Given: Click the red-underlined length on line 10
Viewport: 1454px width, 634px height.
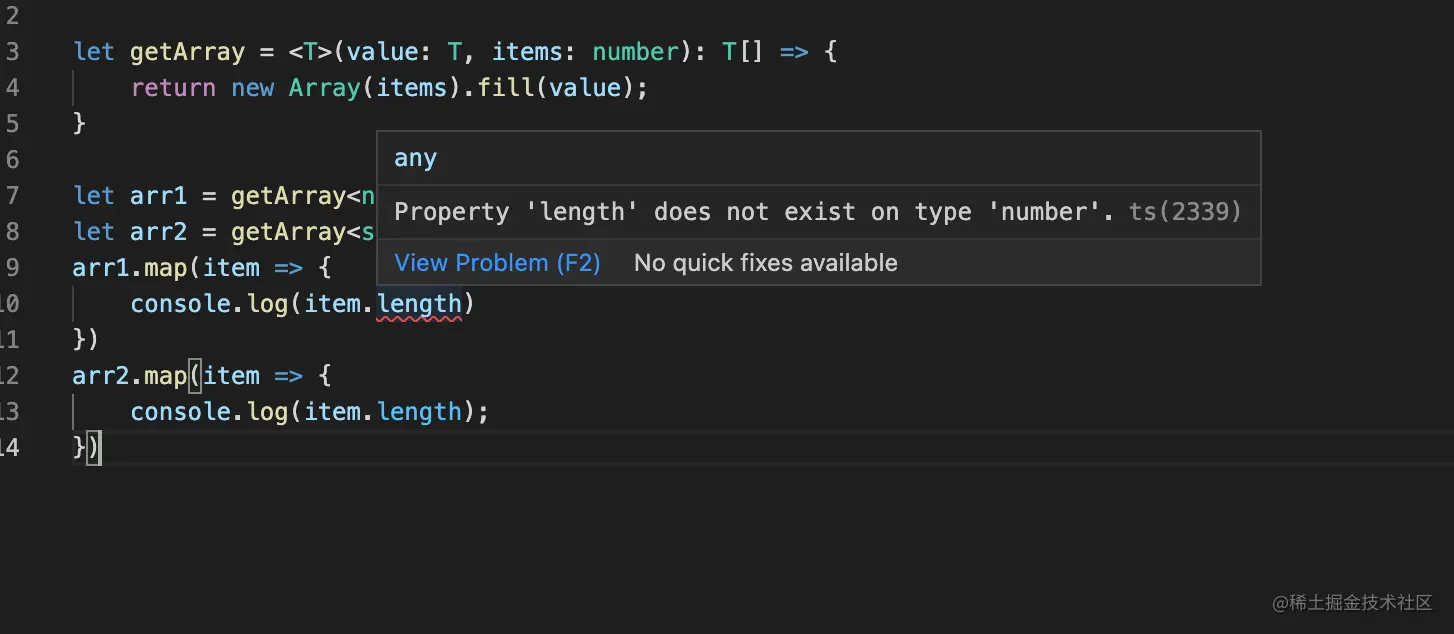Looking at the screenshot, I should pyautogui.click(x=419, y=304).
